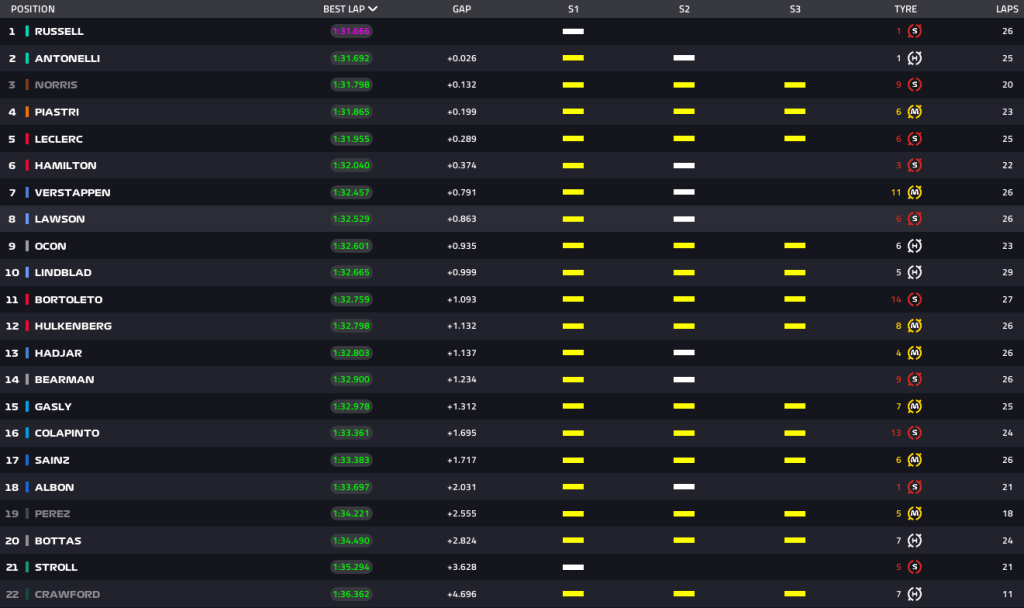Click Hadjar's medium tyre icon
This screenshot has width=1024, height=608.
(x=914, y=353)
